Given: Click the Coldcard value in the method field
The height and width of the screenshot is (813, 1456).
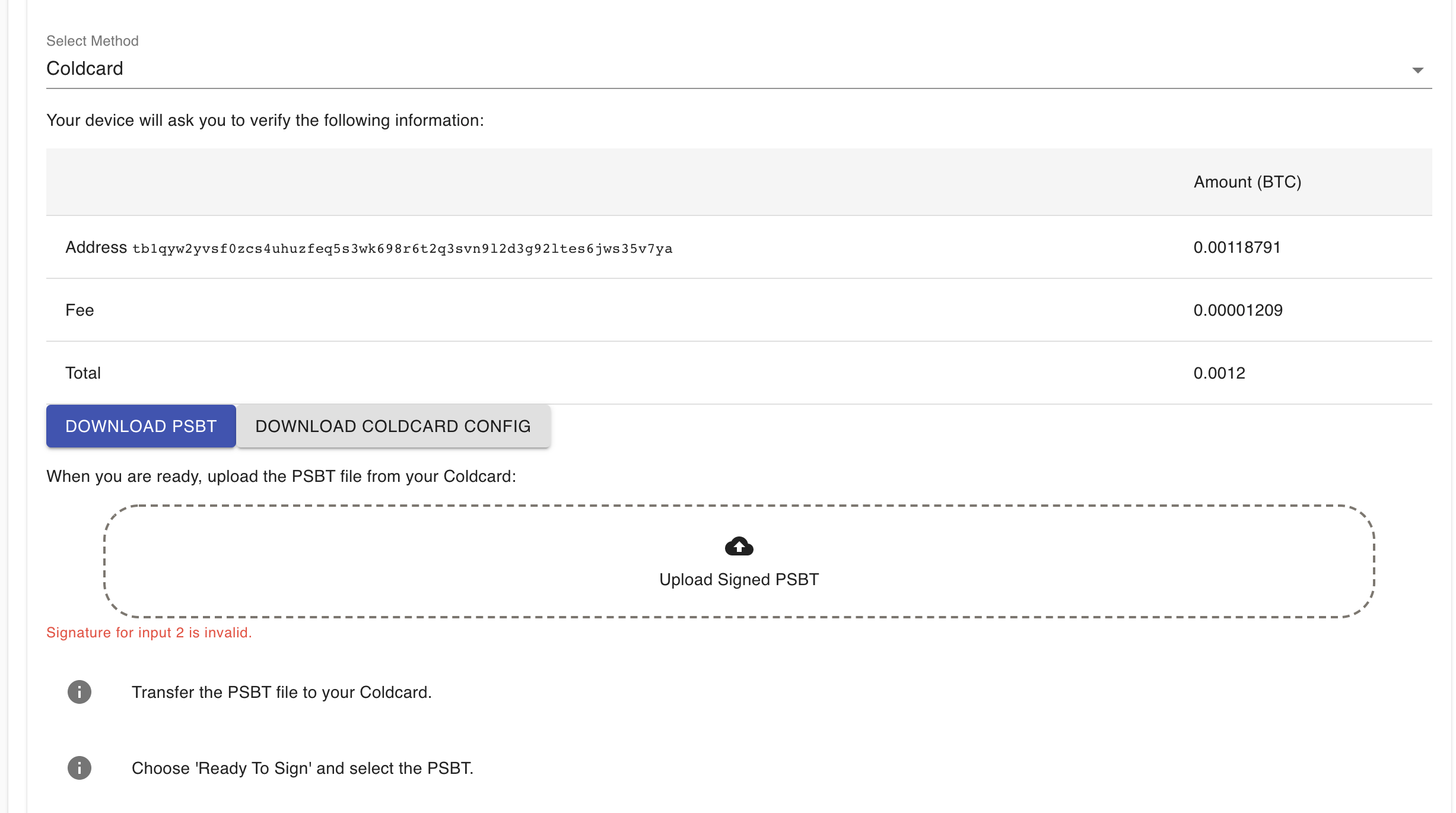Looking at the screenshot, I should point(85,68).
